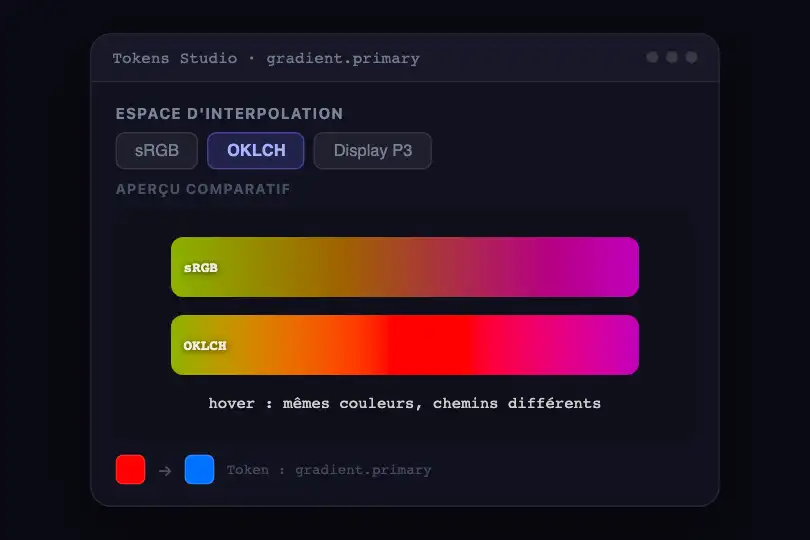
Task: Click the first window control dot
Action: (652, 57)
